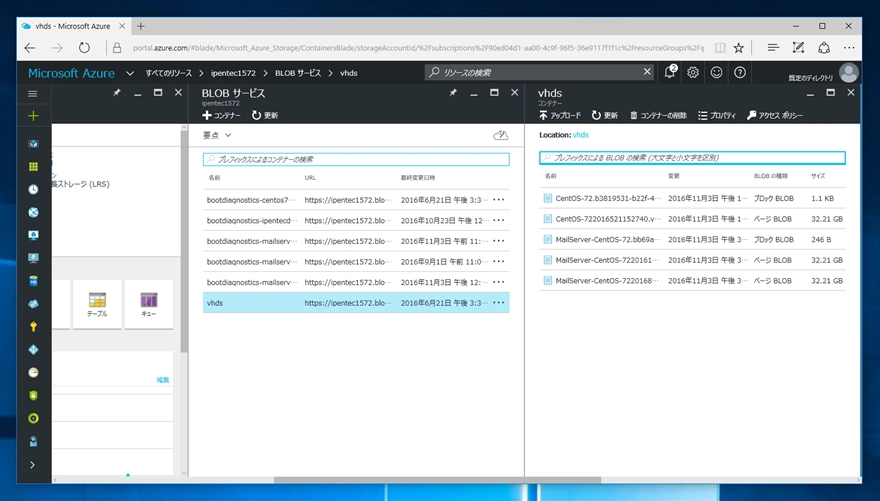Select the MailServer-CentOS-72.bb69a blob
The image size is (880, 501).
692,240
